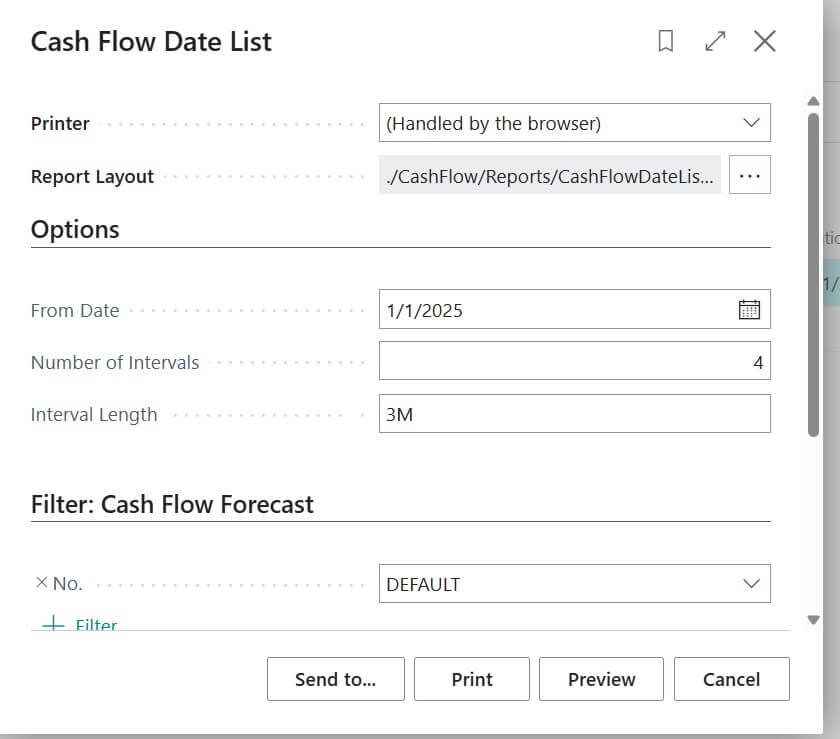Click the scrollbar down arrow
Image resolution: width=840 pixels, height=739 pixels.
pyautogui.click(x=813, y=620)
